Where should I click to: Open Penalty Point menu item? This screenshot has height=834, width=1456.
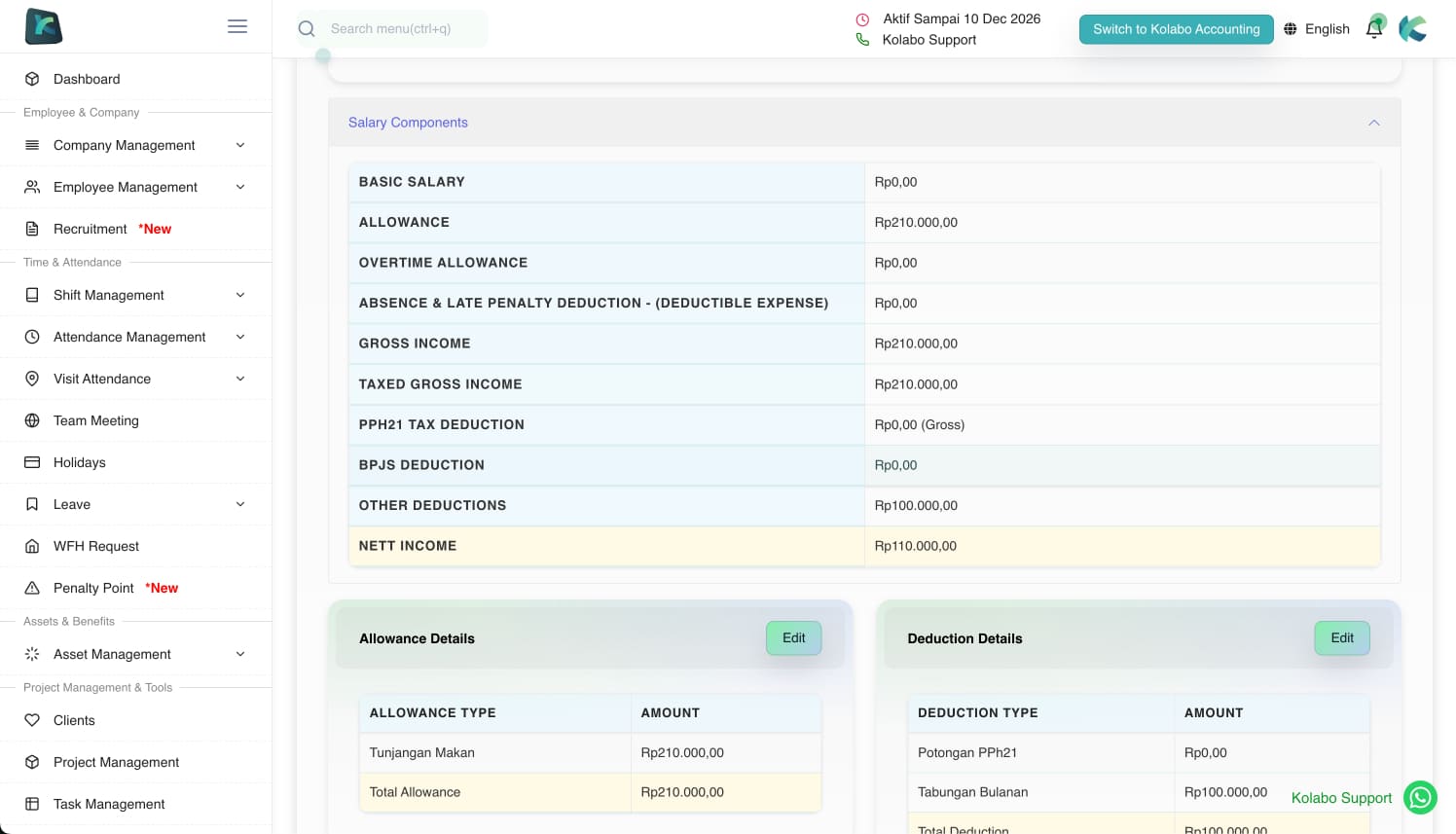tap(94, 588)
